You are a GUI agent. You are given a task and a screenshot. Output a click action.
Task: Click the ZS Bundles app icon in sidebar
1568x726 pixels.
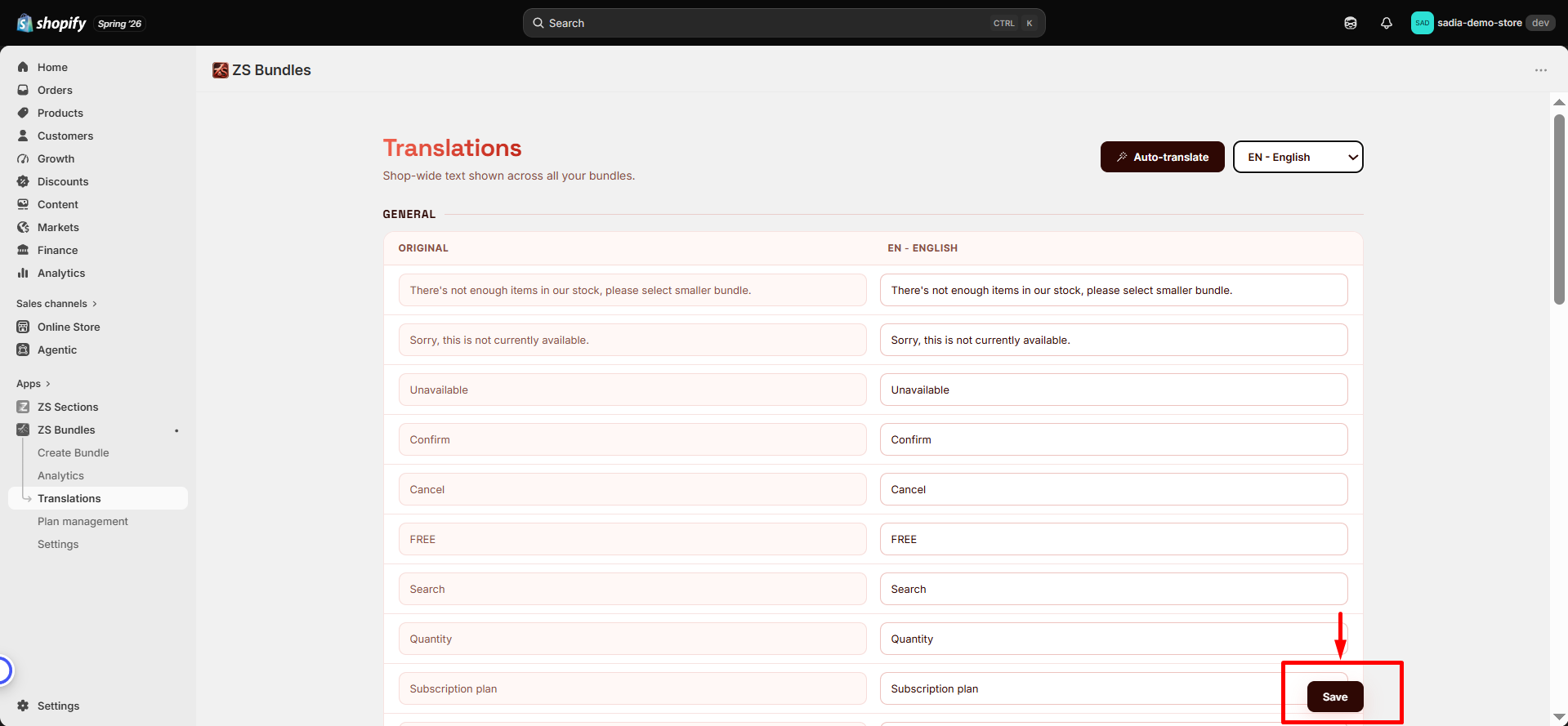tap(23, 430)
